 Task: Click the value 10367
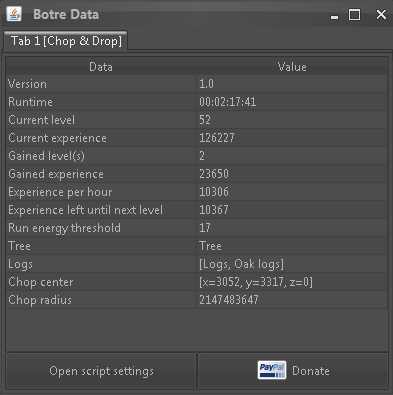click(214, 210)
